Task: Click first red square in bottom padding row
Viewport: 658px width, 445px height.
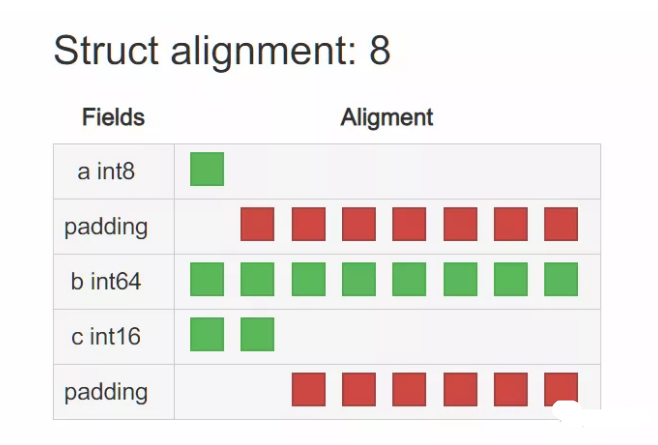Action: [x=308, y=389]
